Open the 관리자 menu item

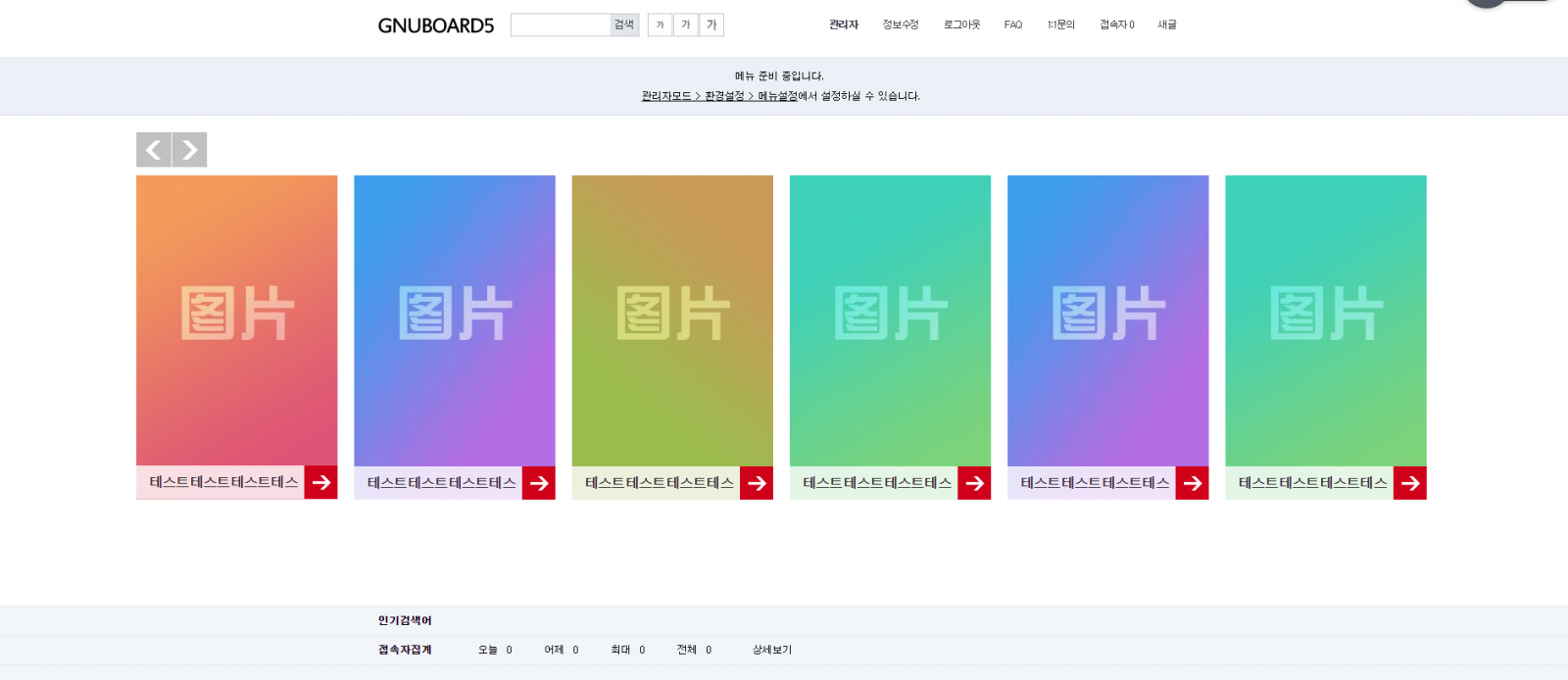[843, 25]
